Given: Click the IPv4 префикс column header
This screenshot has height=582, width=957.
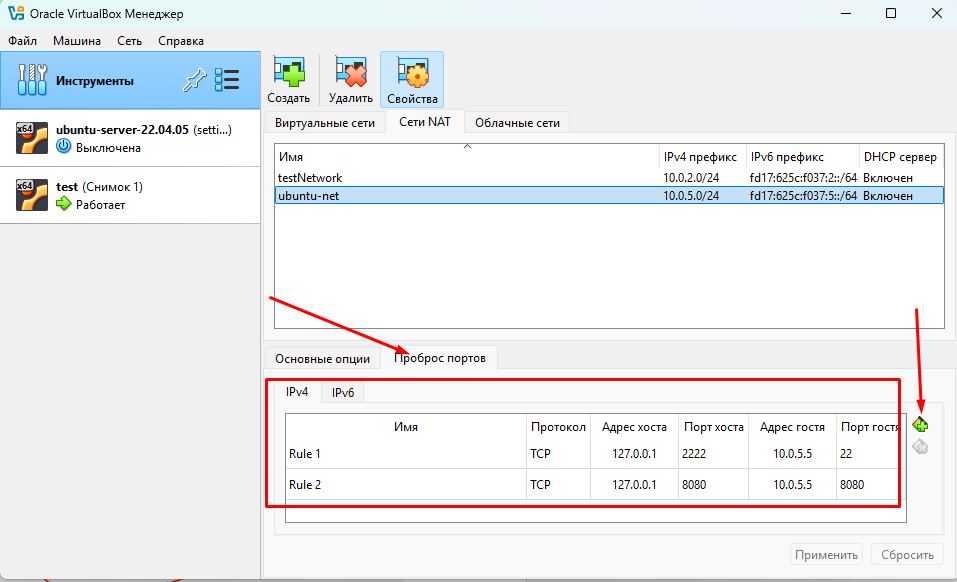Looking at the screenshot, I should (x=702, y=157).
